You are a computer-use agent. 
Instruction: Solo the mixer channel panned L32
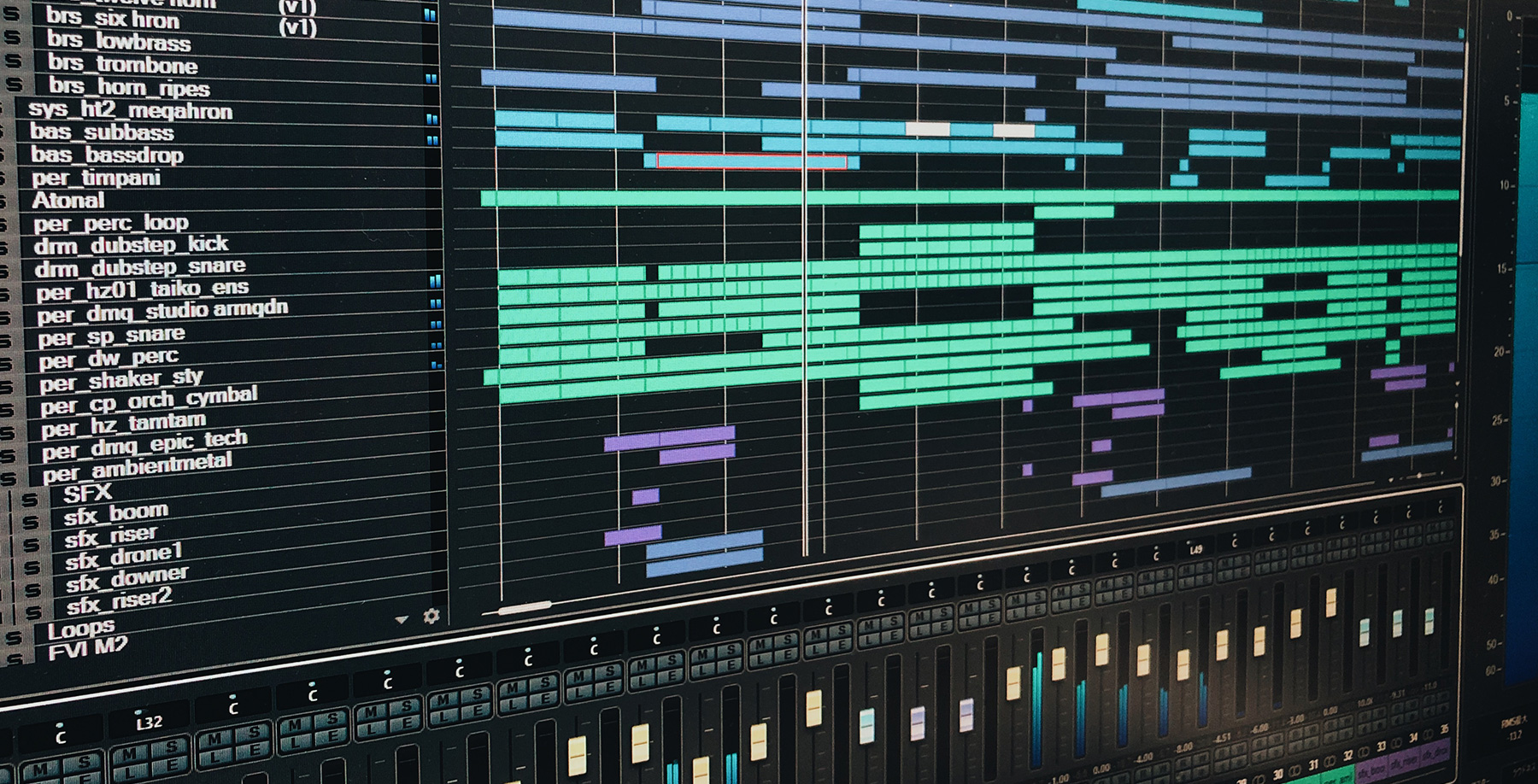click(x=170, y=747)
